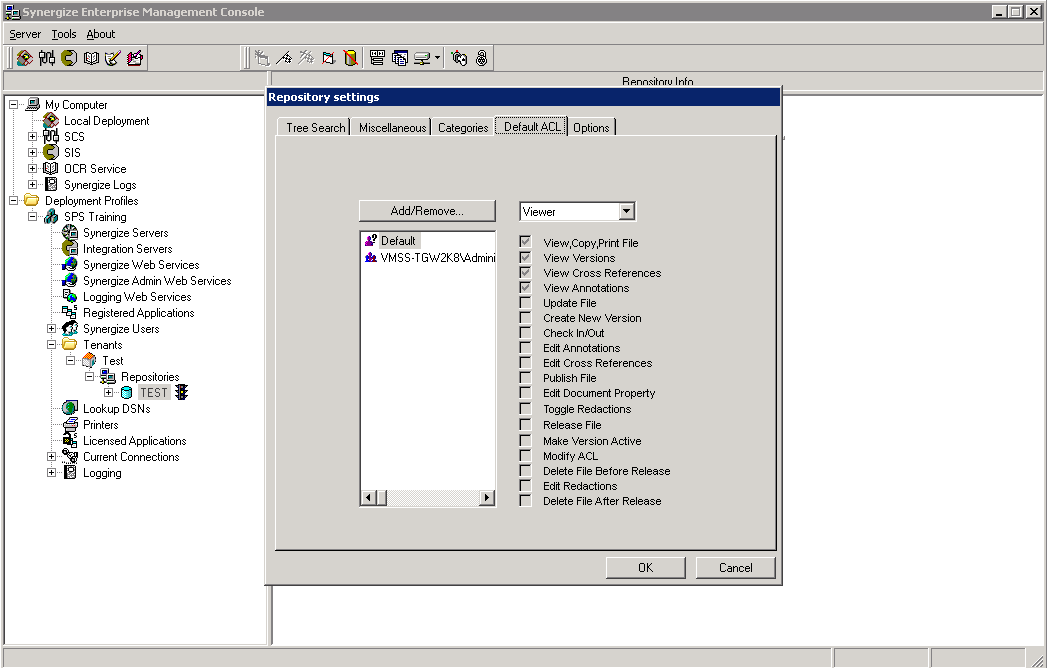Screen dimensions: 1047x668
Task: Switch to the Options tab
Action: (592, 128)
